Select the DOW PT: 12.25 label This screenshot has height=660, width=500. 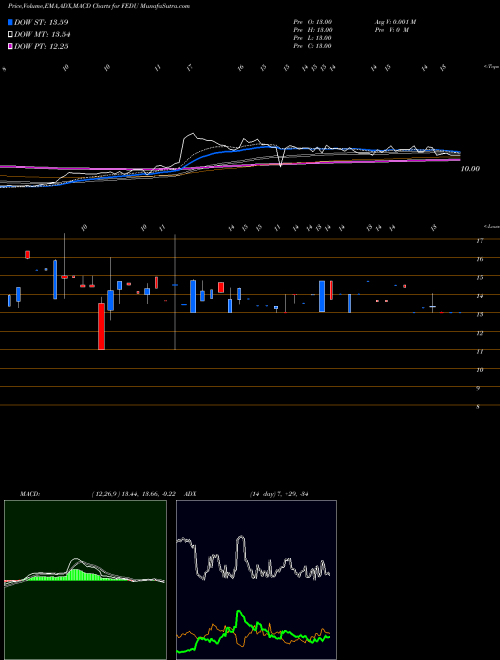pos(41,46)
